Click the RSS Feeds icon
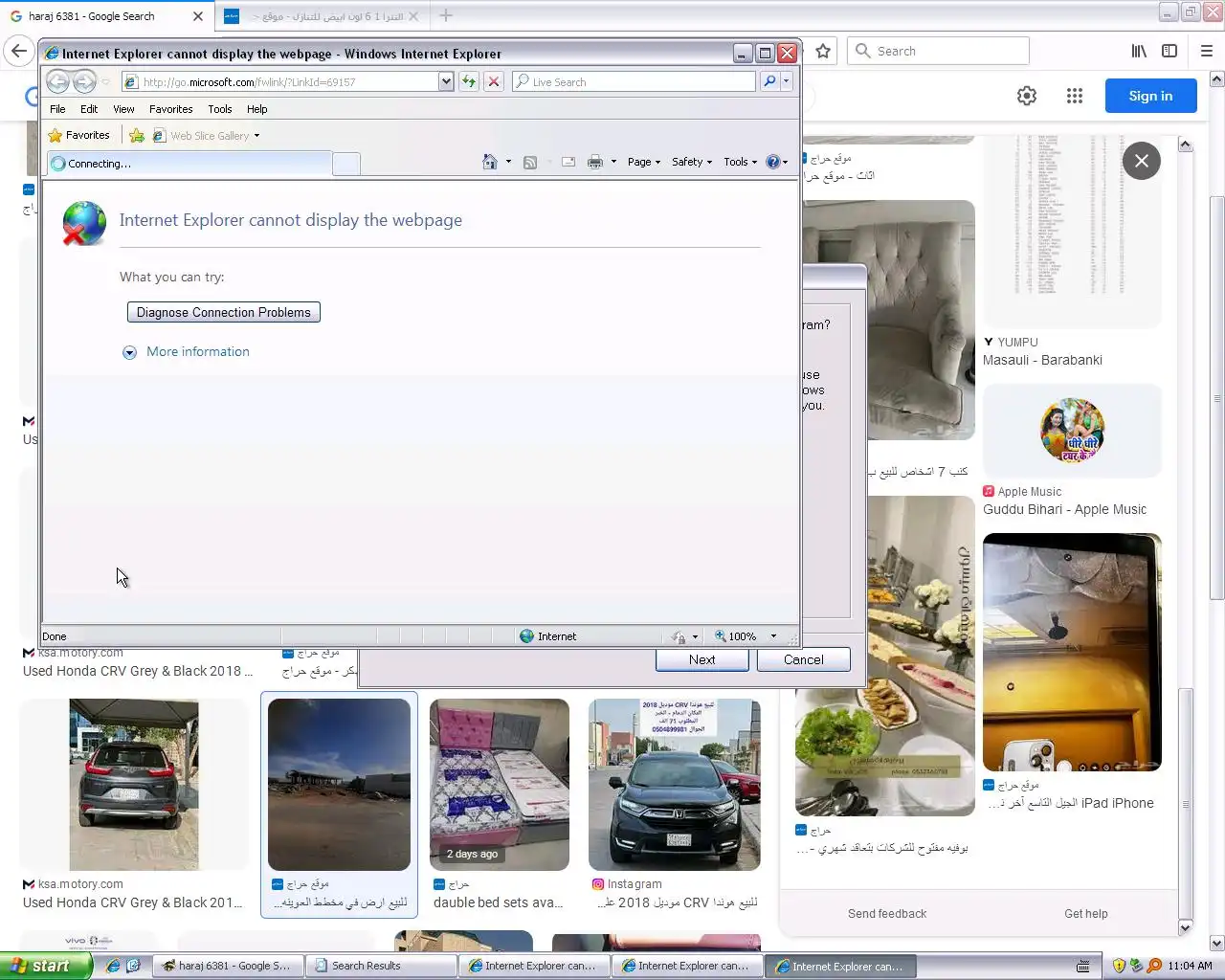 click(x=530, y=163)
